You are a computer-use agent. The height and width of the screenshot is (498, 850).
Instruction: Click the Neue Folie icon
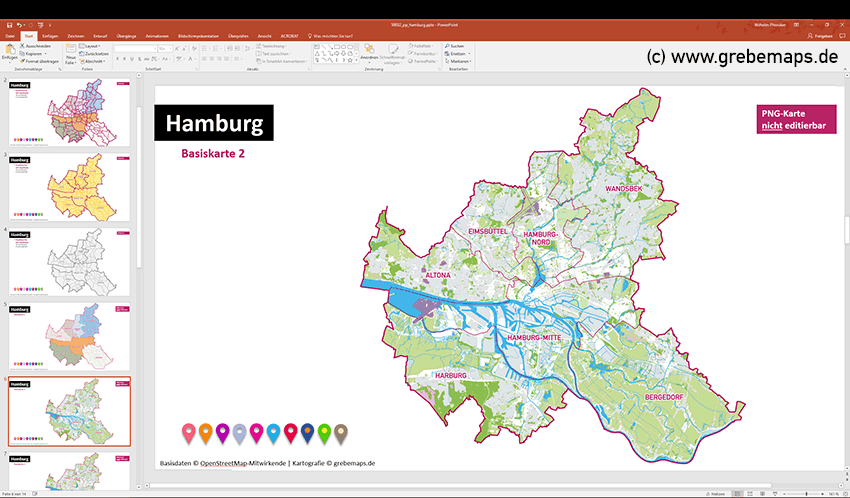(x=72, y=51)
